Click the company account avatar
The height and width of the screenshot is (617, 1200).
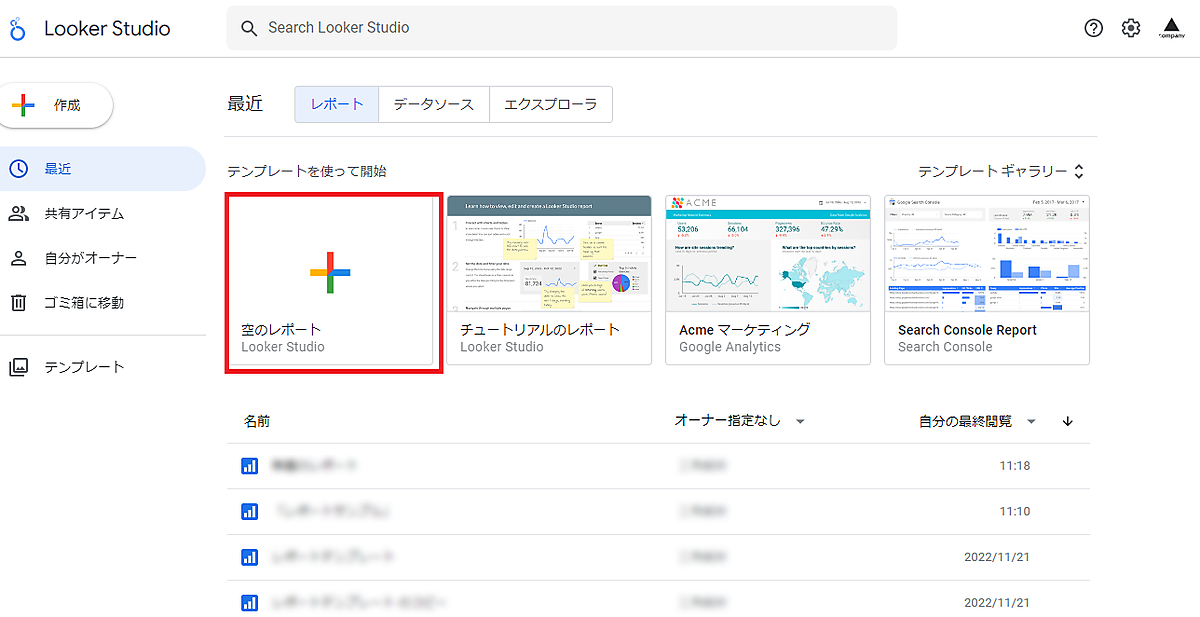coord(1171,28)
